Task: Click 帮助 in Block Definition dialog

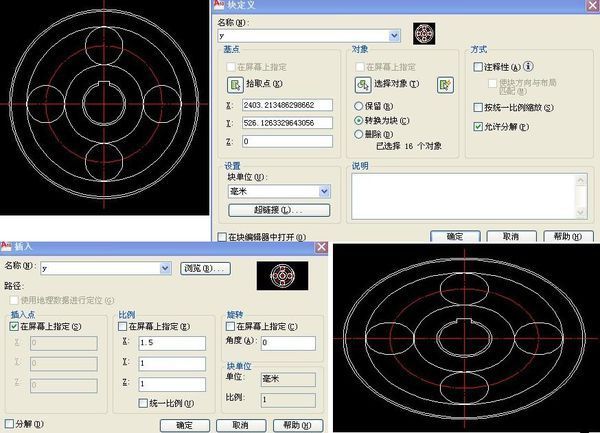Action: pos(568,236)
